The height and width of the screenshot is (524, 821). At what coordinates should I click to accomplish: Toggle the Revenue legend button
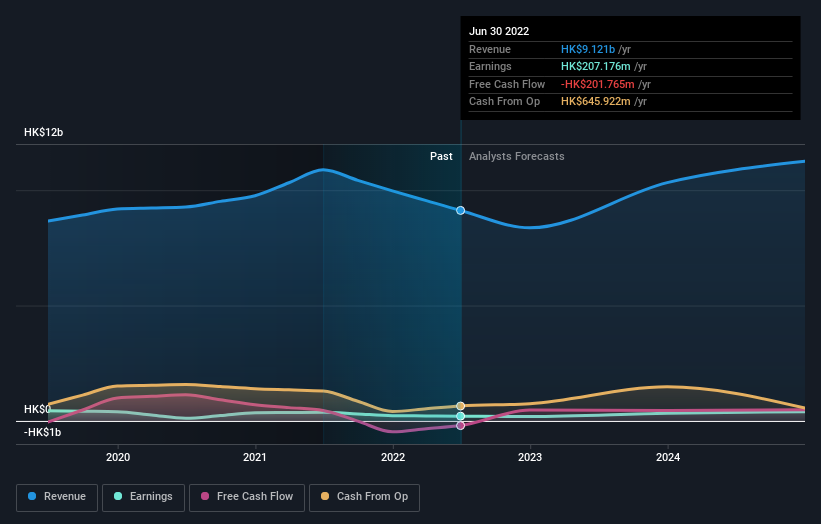pos(57,497)
